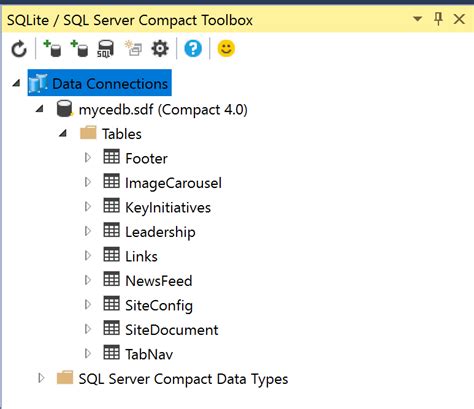Expand the SiteDocument table
This screenshot has width=474, height=409.
pos(88,329)
